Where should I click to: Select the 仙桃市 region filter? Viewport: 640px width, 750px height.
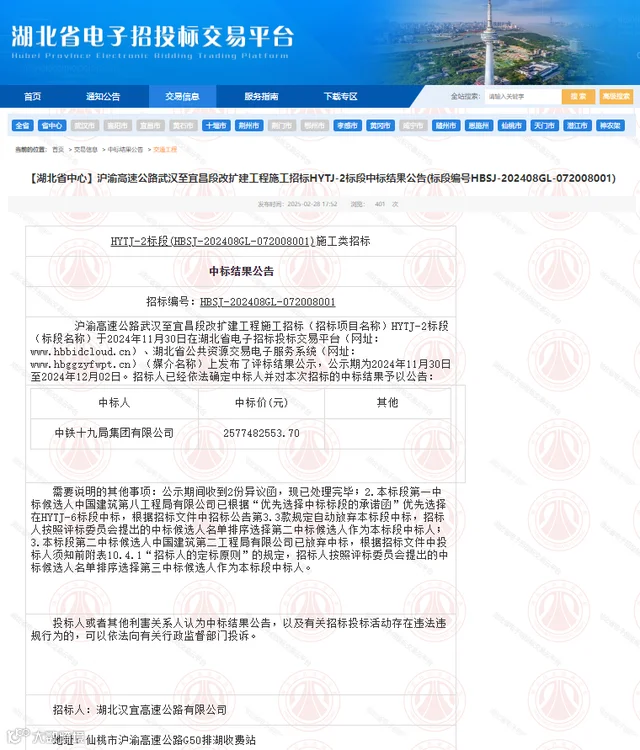click(512, 125)
